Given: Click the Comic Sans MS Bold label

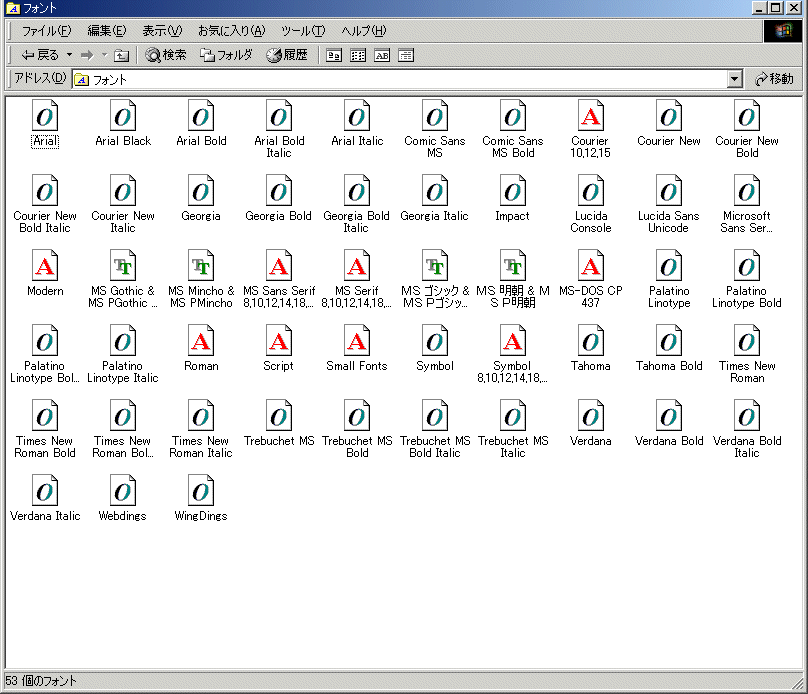Looking at the screenshot, I should 513,147.
